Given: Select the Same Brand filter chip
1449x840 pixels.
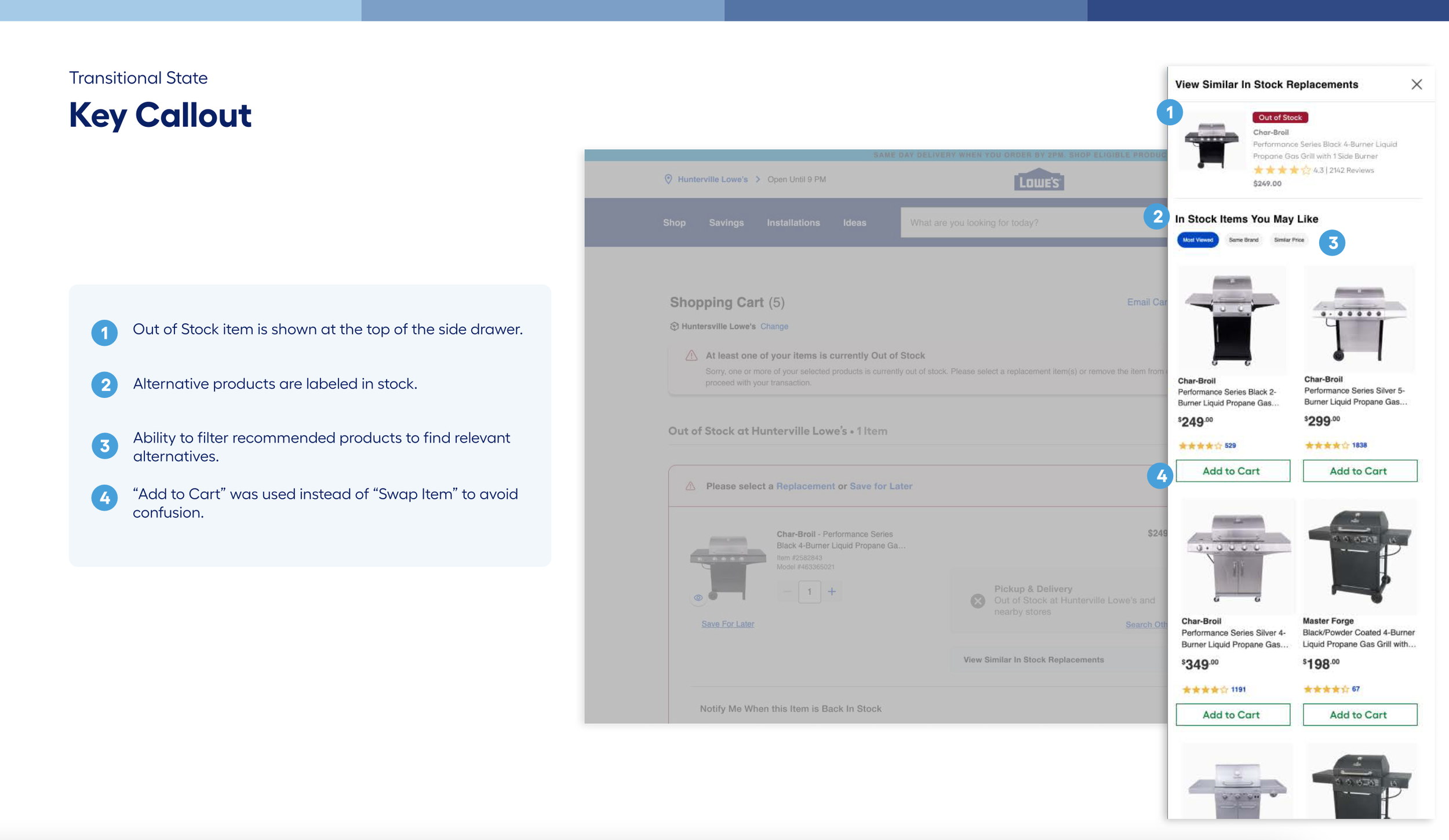Looking at the screenshot, I should [x=1243, y=240].
